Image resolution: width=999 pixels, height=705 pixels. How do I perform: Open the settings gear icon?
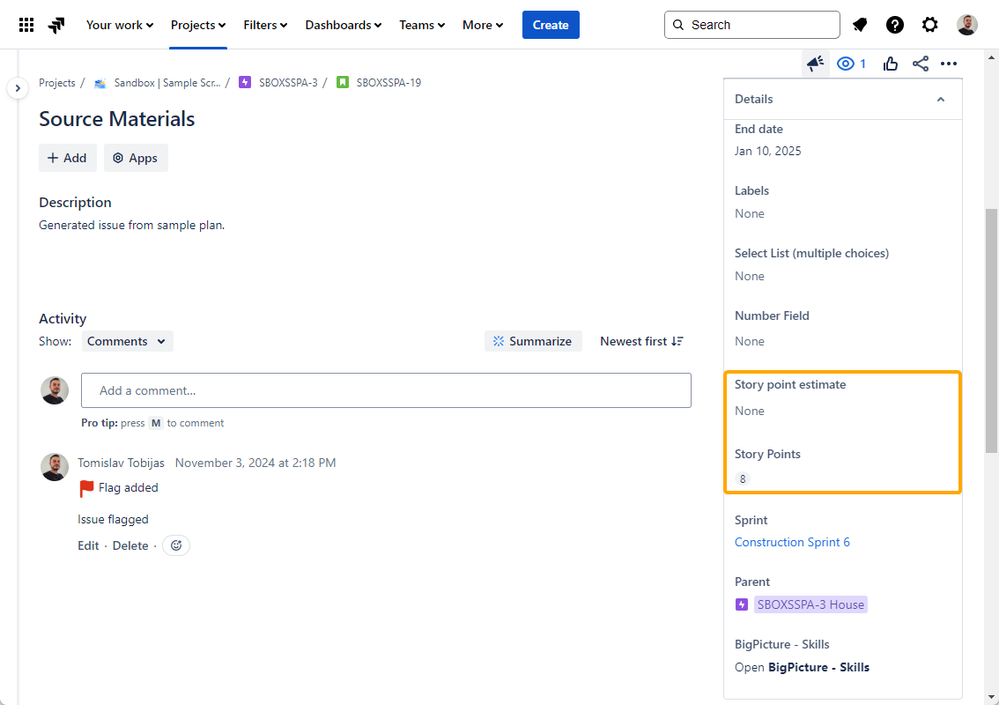930,25
